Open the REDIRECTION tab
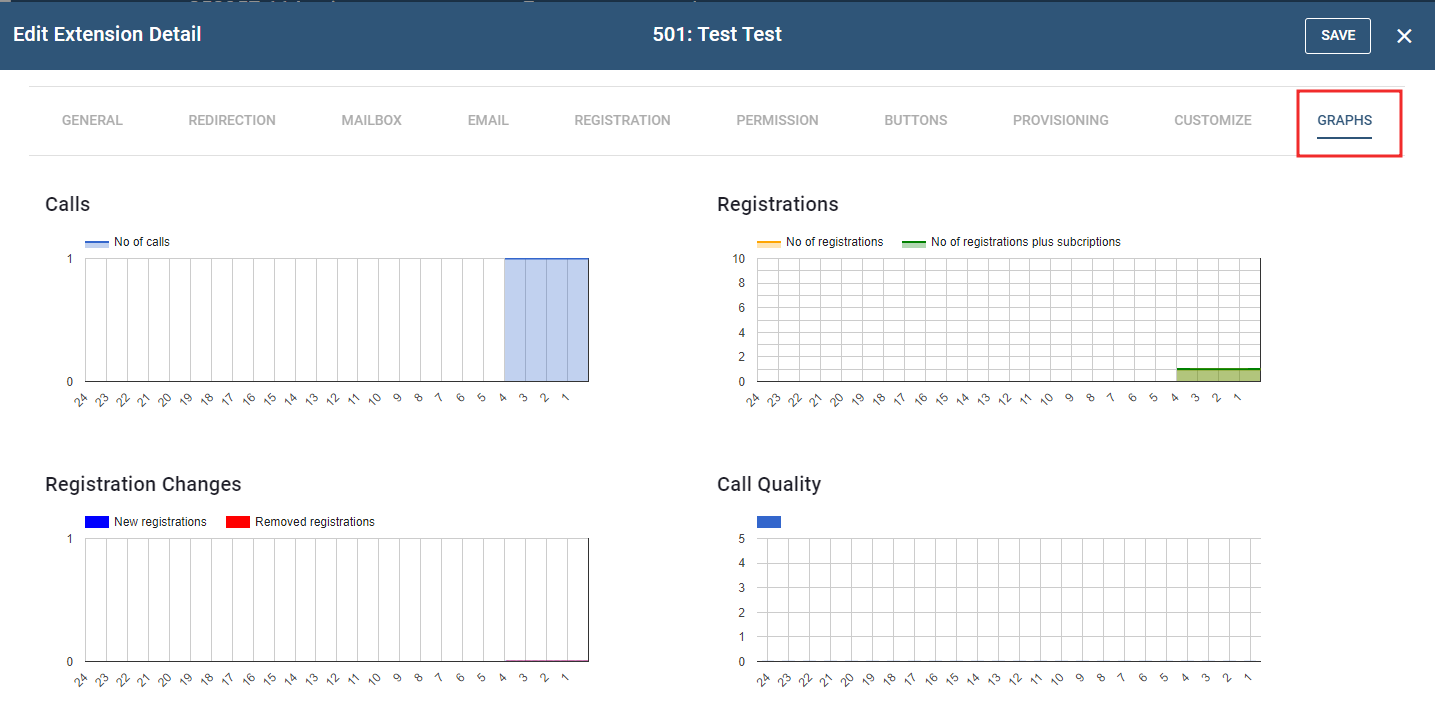1435x718 pixels. [232, 120]
